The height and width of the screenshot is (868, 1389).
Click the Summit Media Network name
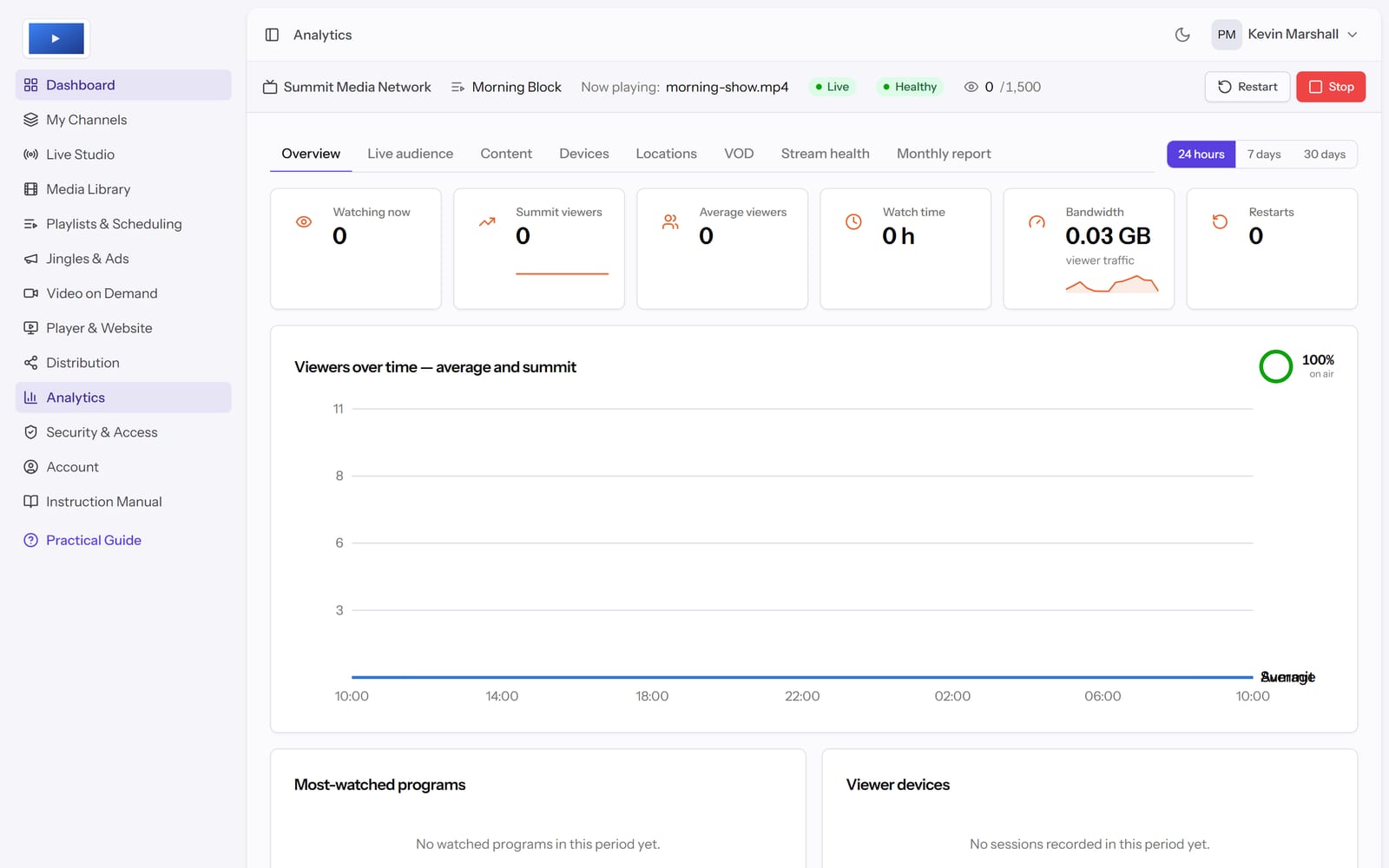[357, 87]
